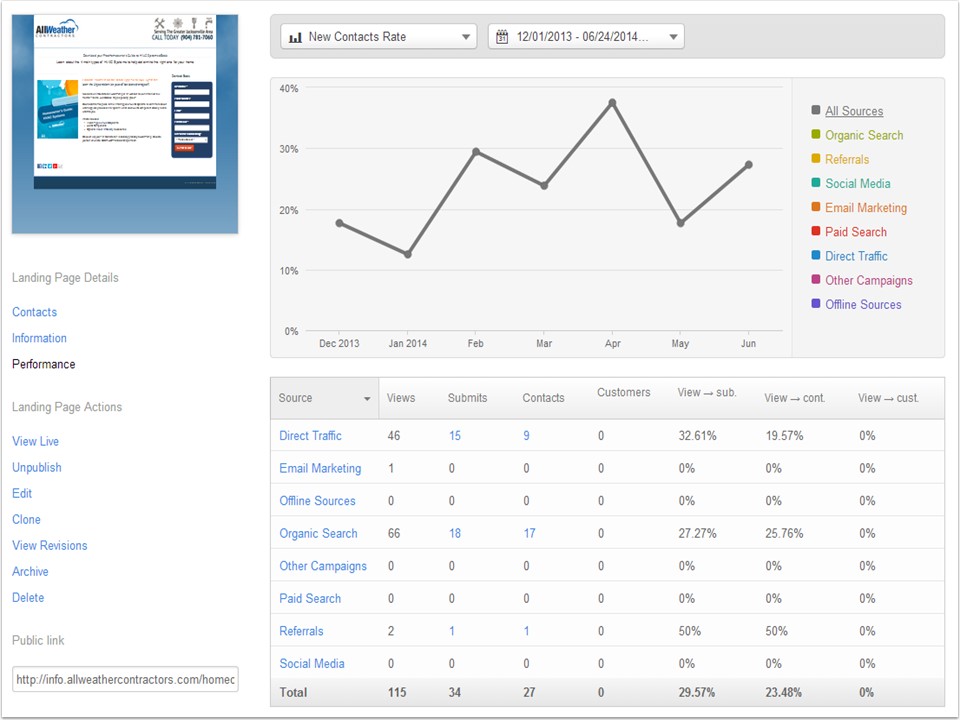Show Other Campaigns series in legend
The height and width of the screenshot is (720, 960).
868,280
